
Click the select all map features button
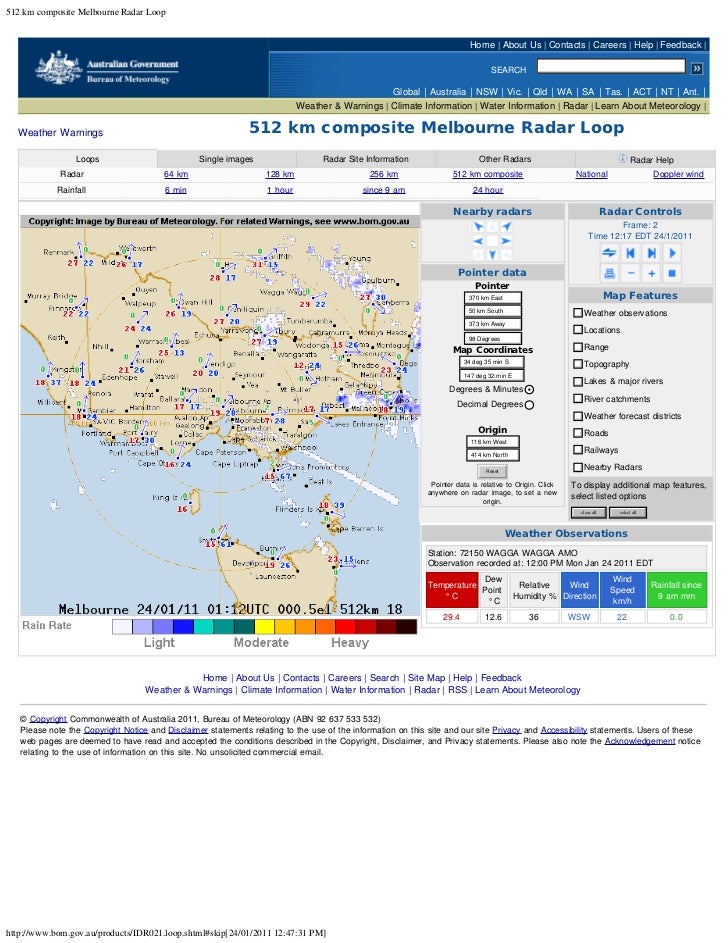pyautogui.click(x=628, y=512)
